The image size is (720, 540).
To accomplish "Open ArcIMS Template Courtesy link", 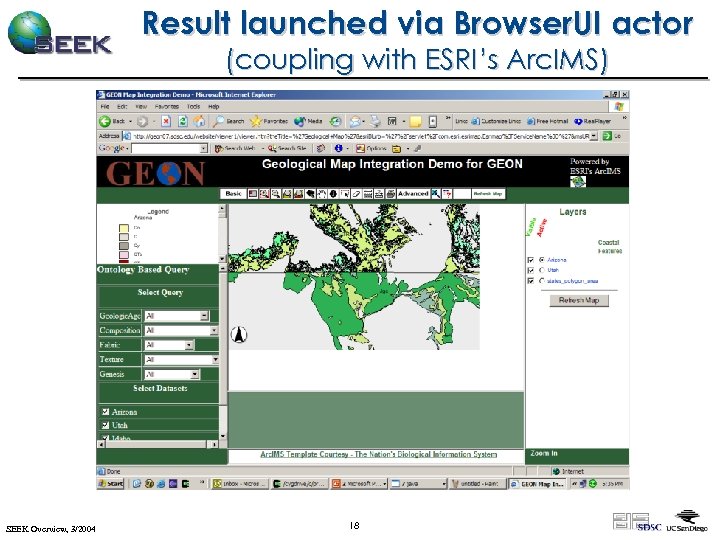I will [378, 454].
